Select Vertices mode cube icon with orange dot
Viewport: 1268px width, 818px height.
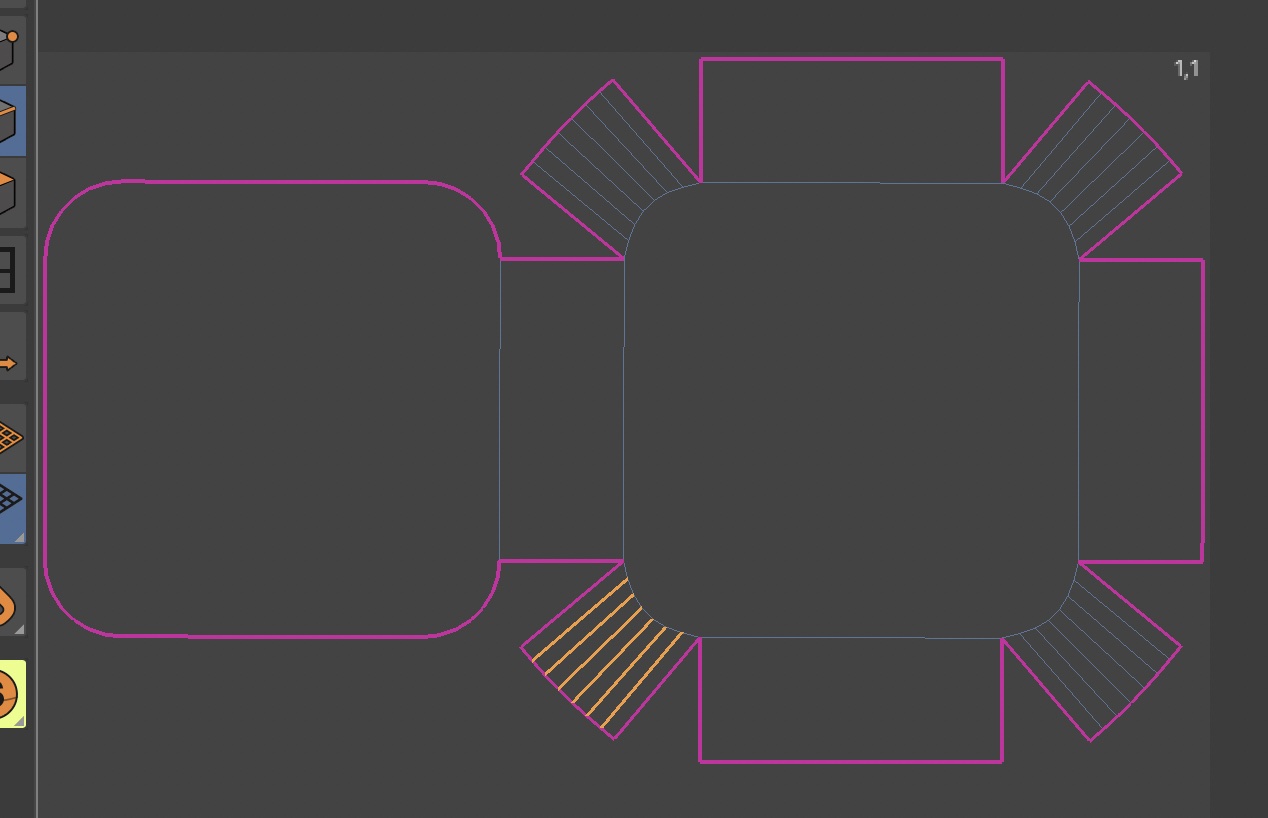(10, 50)
